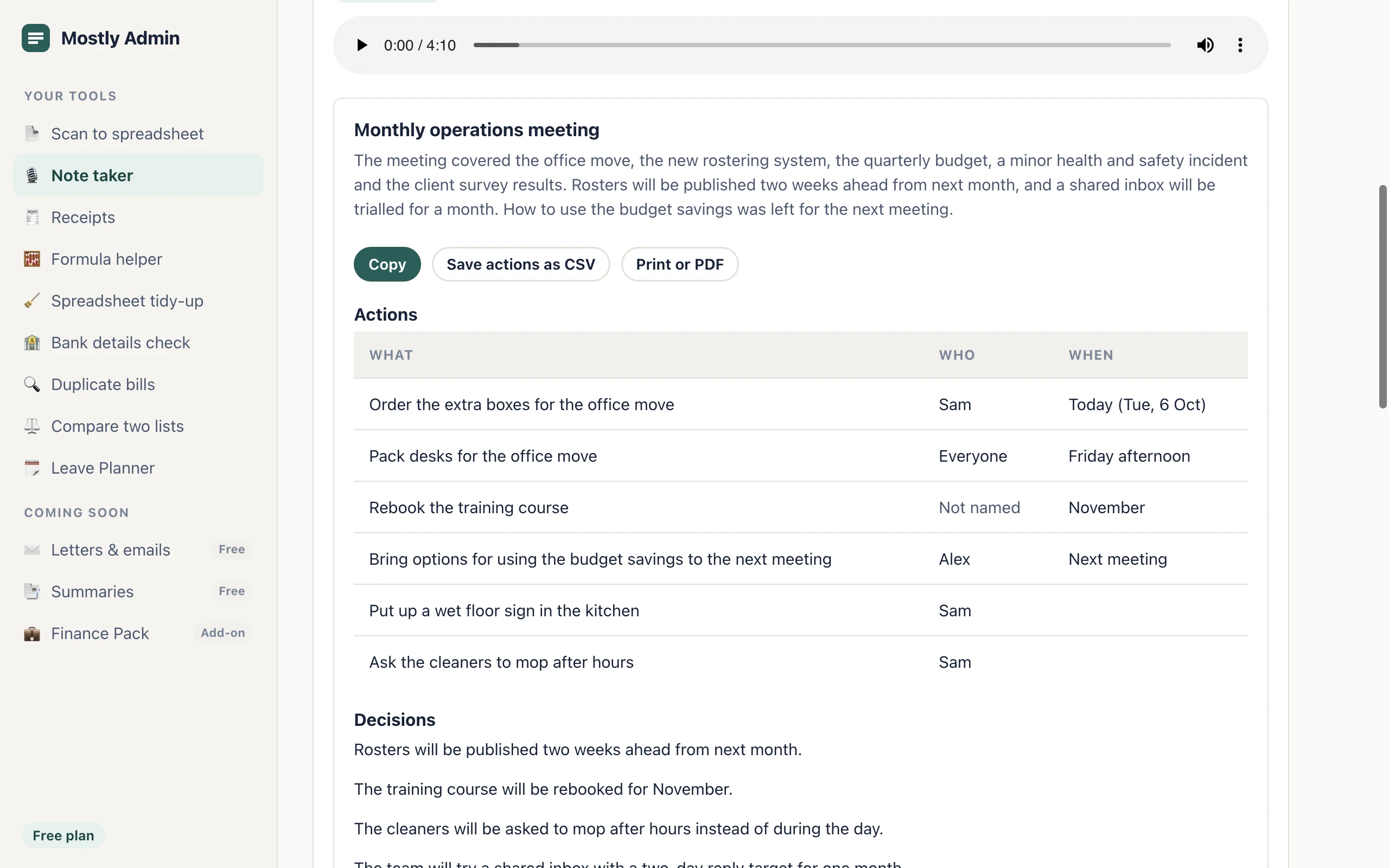Open Scan to spreadsheet tool
1389x868 pixels.
pos(138,133)
